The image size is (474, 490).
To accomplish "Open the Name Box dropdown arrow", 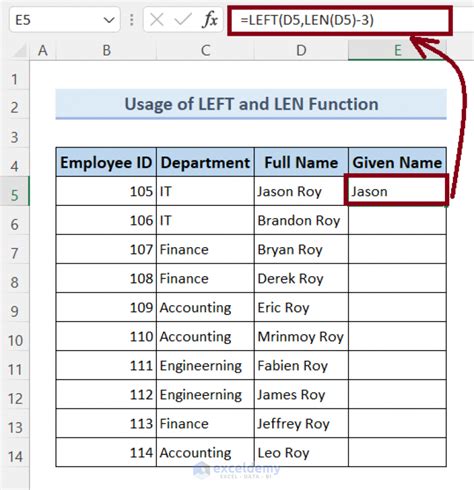I will (109, 20).
